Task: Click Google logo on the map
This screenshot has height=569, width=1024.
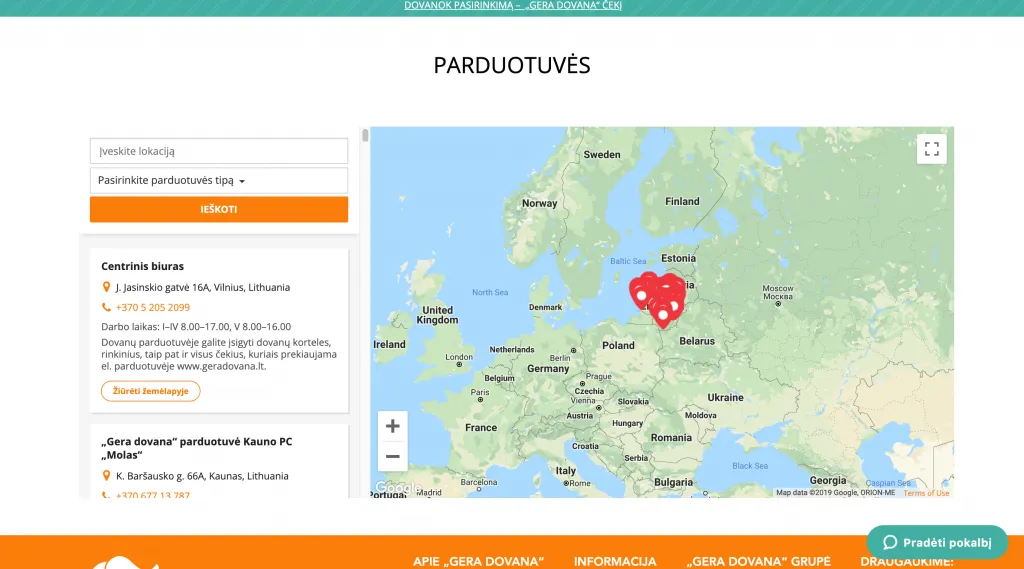Action: (396, 488)
